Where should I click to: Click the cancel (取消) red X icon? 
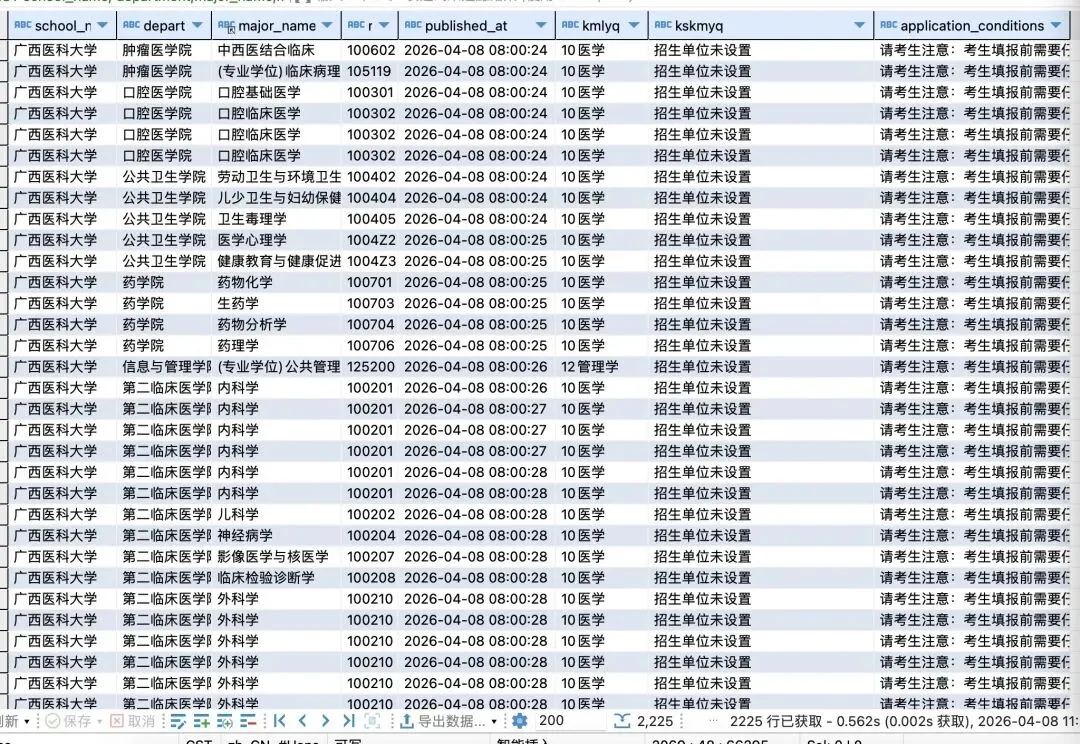[x=117, y=721]
